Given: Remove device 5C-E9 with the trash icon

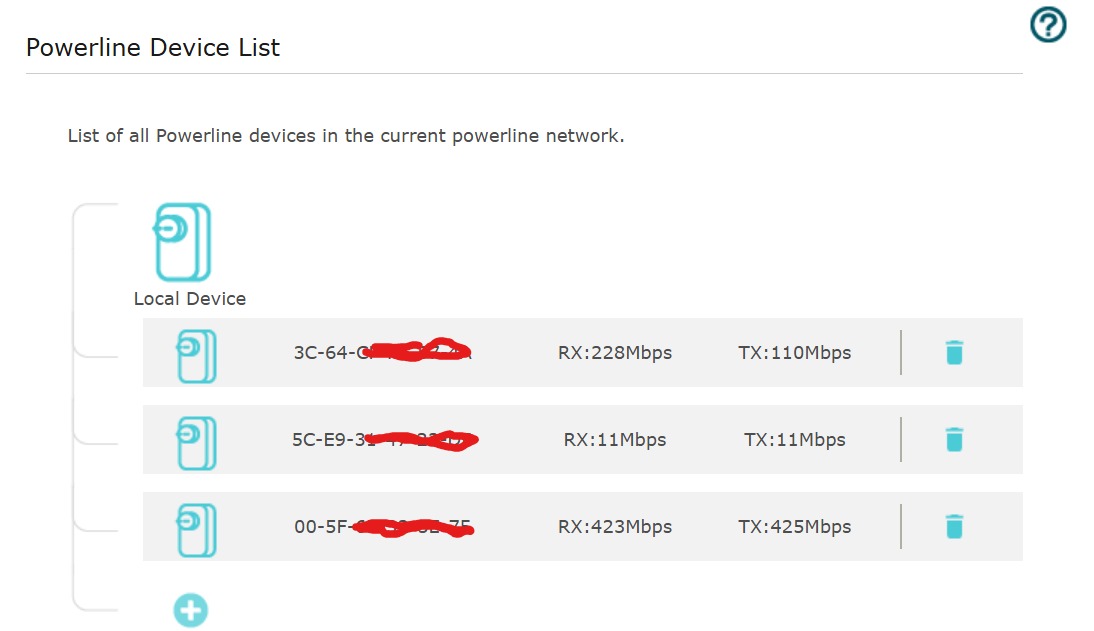Looking at the screenshot, I should [x=954, y=438].
